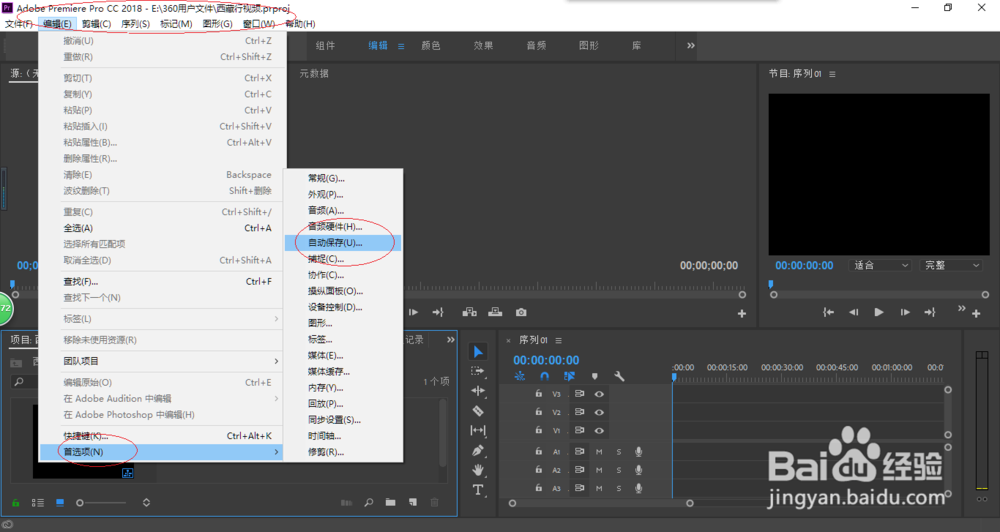
Task: Click the project panel find magnifier icon
Action: [369, 503]
